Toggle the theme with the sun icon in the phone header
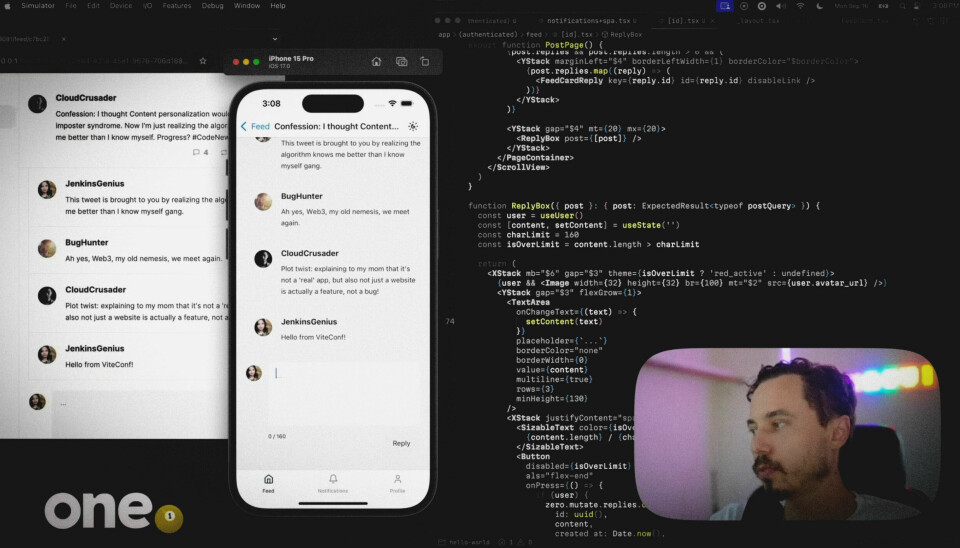 [413, 126]
